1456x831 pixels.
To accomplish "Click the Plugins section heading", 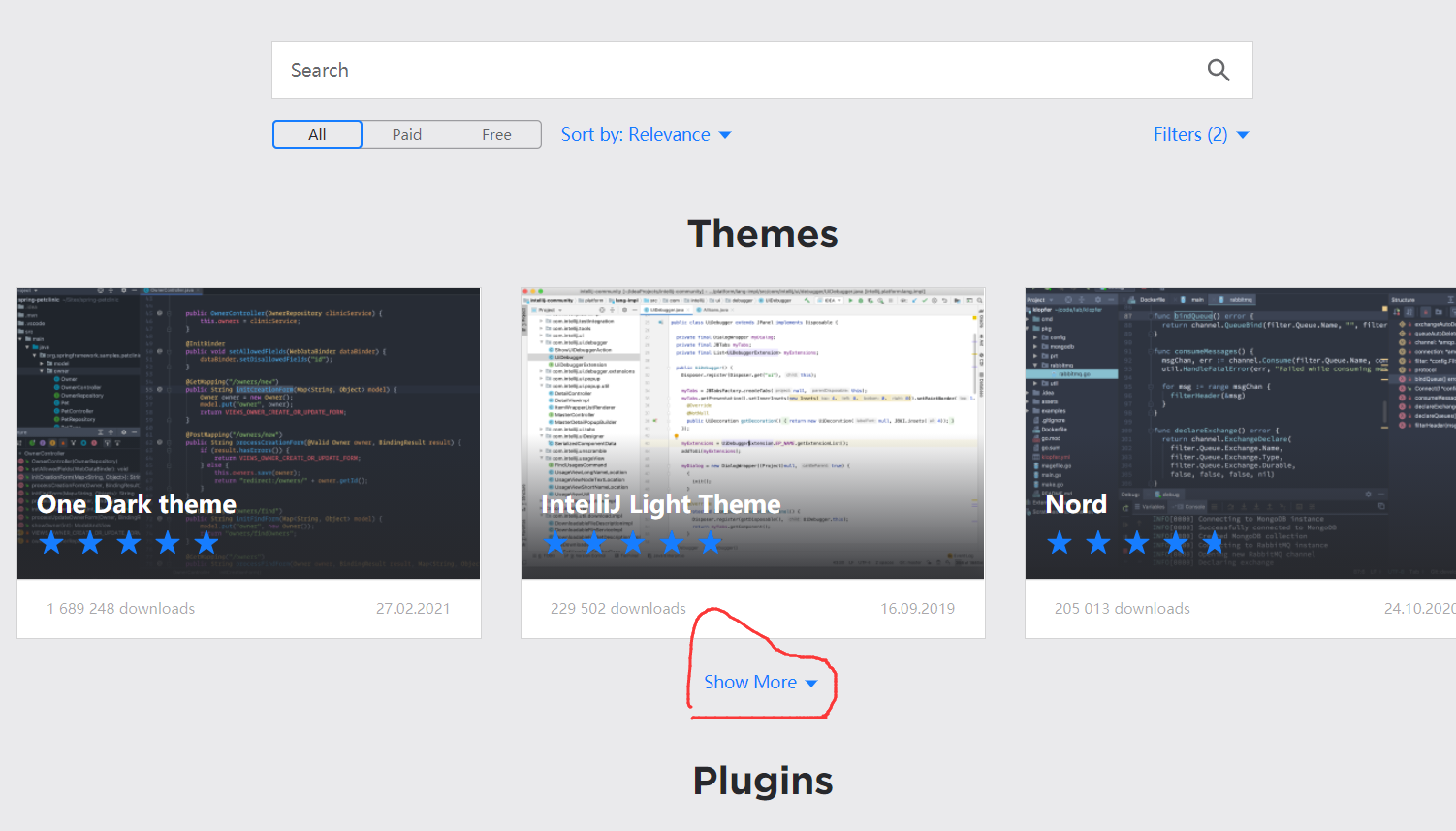I will click(763, 781).
